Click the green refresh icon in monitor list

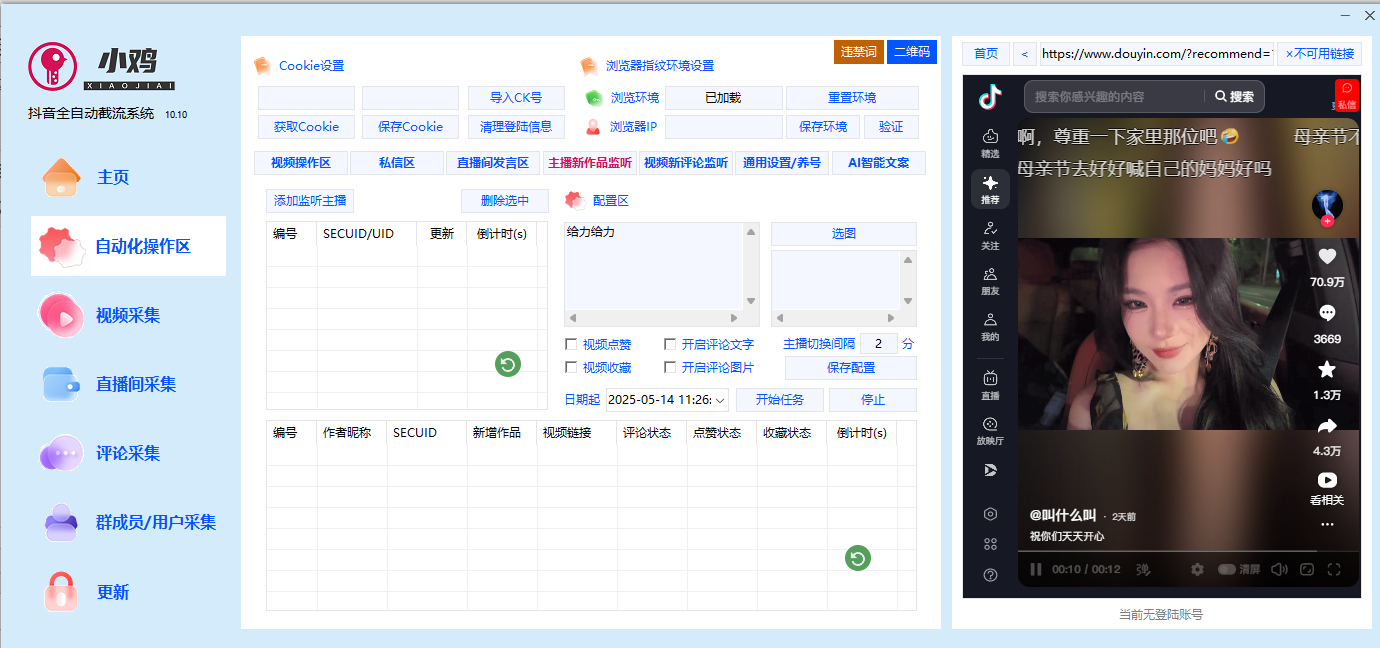pos(507,364)
